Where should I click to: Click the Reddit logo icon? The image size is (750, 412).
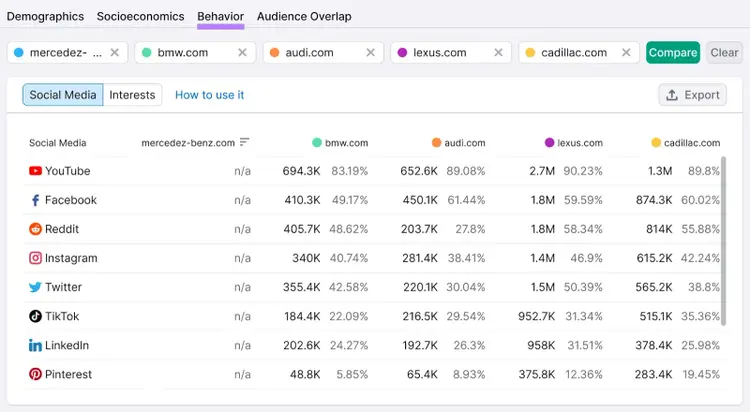pyautogui.click(x=35, y=229)
